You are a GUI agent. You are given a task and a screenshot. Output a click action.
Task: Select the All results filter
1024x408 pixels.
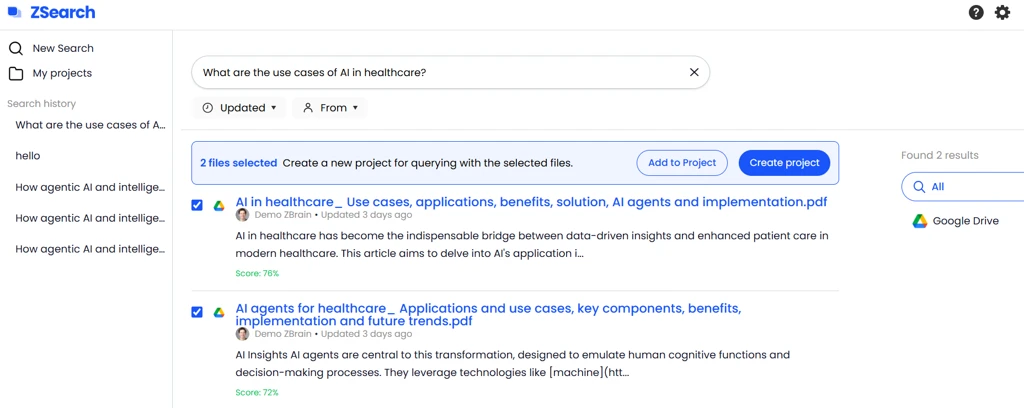[937, 187]
